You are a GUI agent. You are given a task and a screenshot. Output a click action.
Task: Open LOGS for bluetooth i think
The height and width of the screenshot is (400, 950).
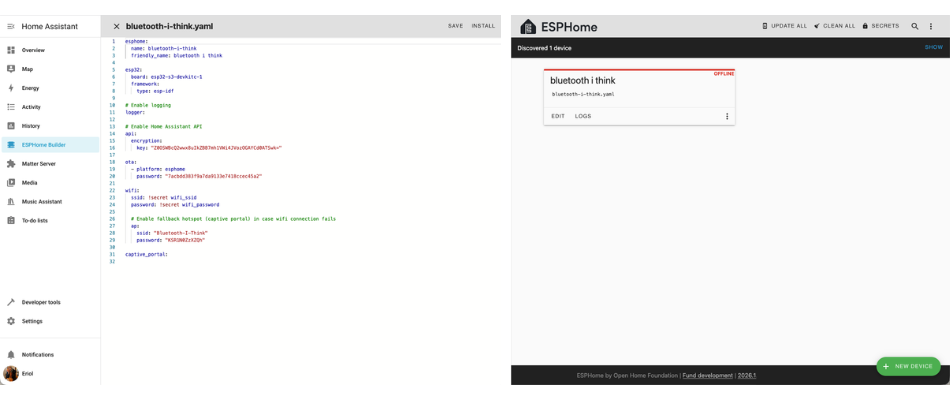pyautogui.click(x=583, y=116)
